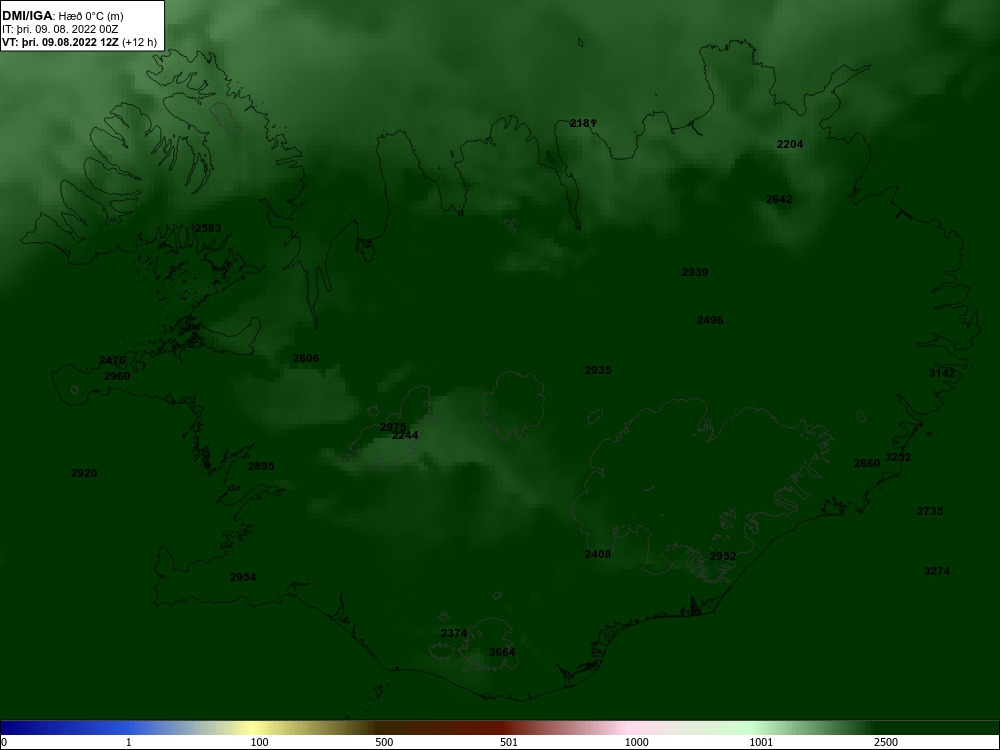Click the title line 'DMI/IGA: Hæð 0°C (m)'
1000x750 pixels.
click(x=62, y=16)
